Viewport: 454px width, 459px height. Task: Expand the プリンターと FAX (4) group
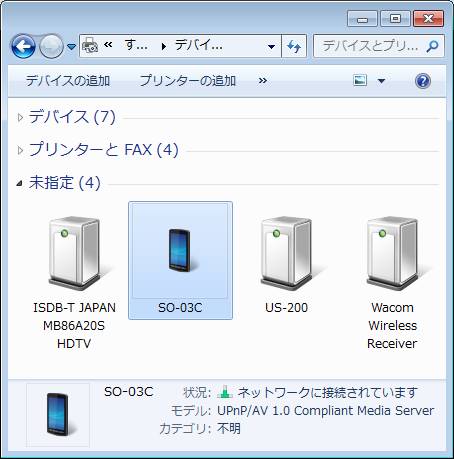(x=21, y=150)
